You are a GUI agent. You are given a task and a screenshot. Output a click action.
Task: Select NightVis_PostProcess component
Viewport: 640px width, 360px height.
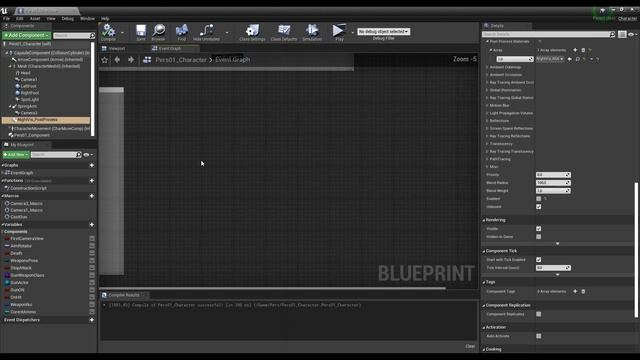click(46, 120)
